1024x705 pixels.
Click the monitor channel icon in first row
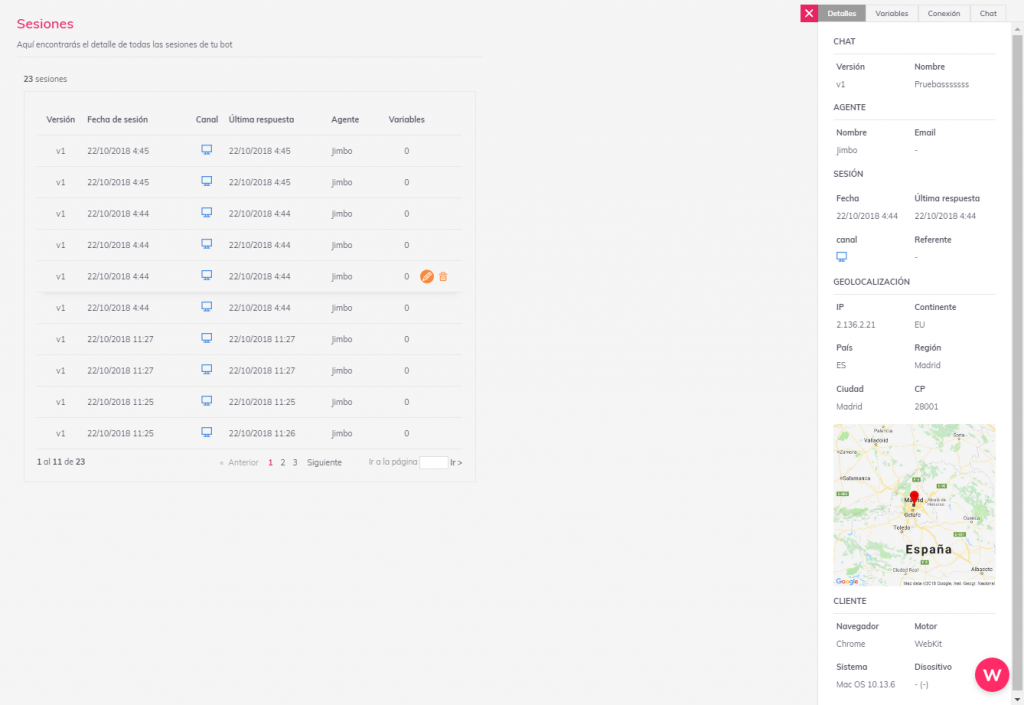click(x=207, y=150)
